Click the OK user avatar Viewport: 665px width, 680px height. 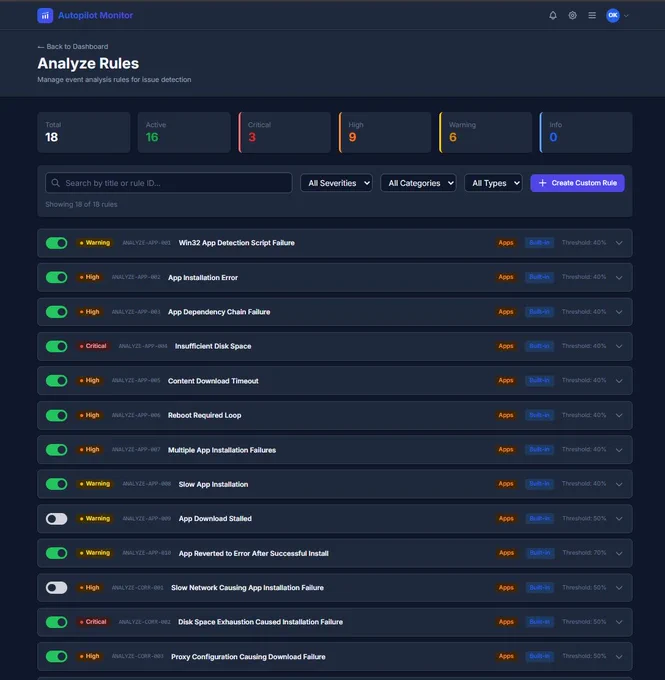[x=613, y=16]
